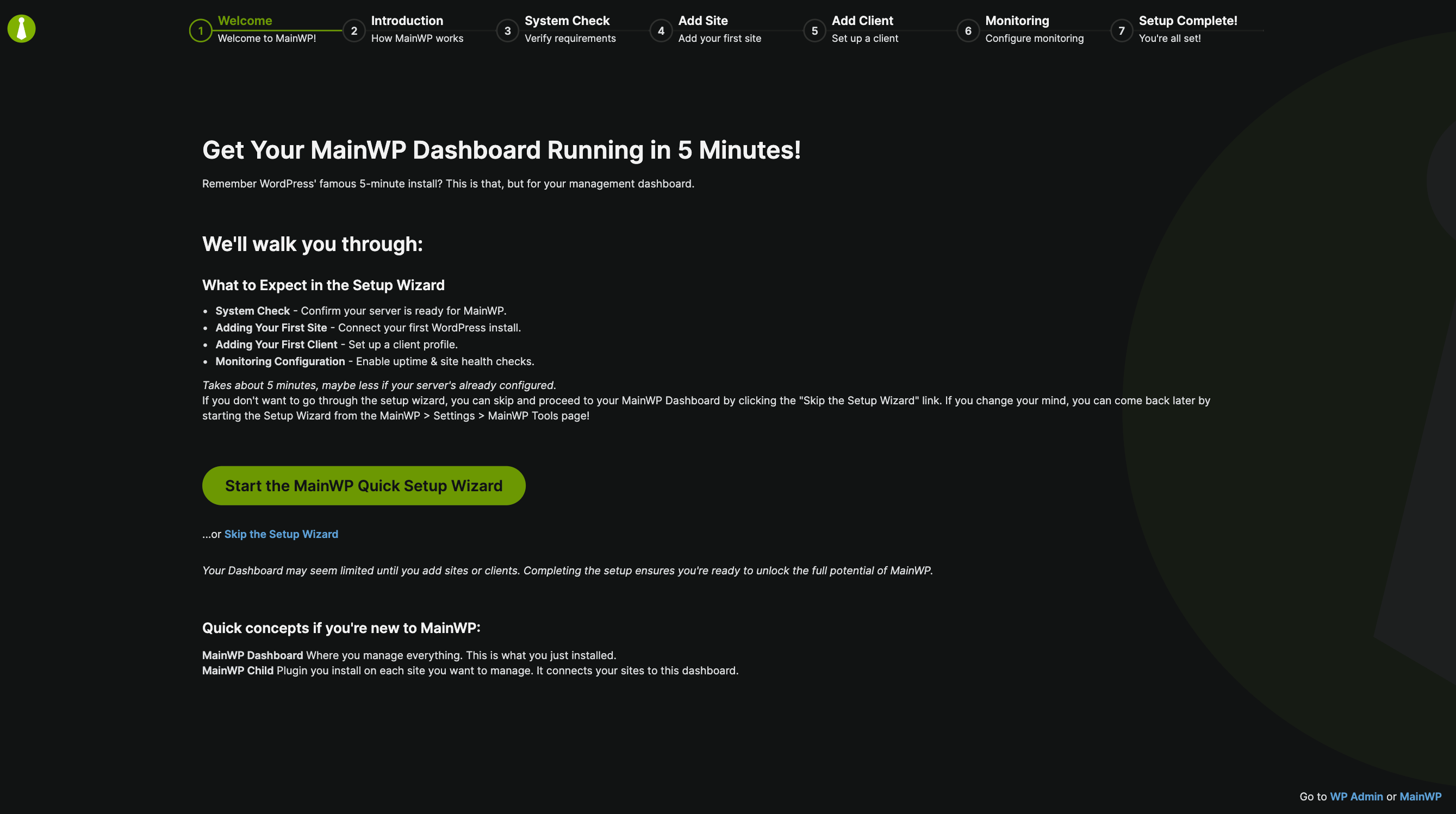Go to the Introduction step label

tap(407, 21)
